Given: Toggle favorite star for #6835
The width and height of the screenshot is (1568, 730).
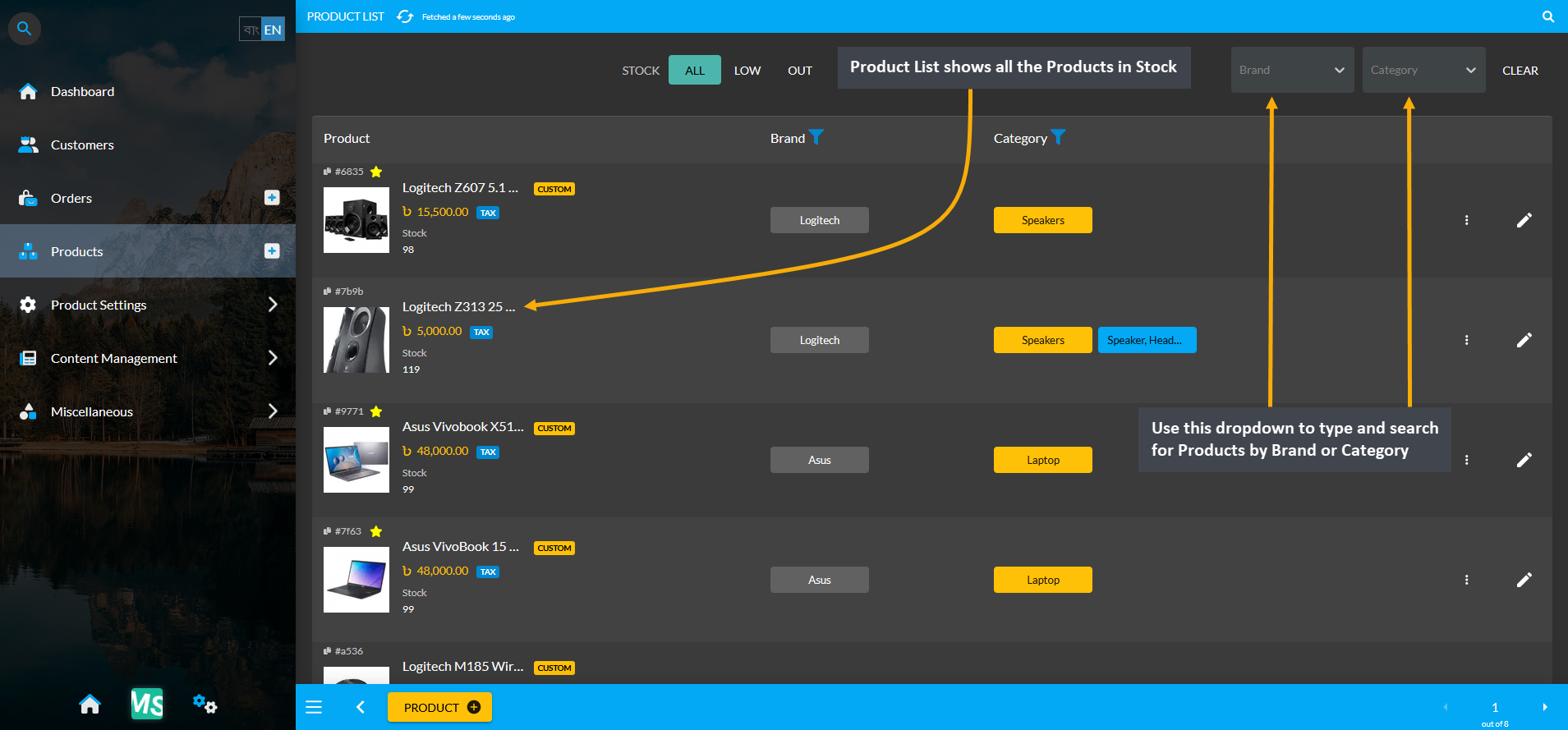Looking at the screenshot, I should [x=376, y=172].
